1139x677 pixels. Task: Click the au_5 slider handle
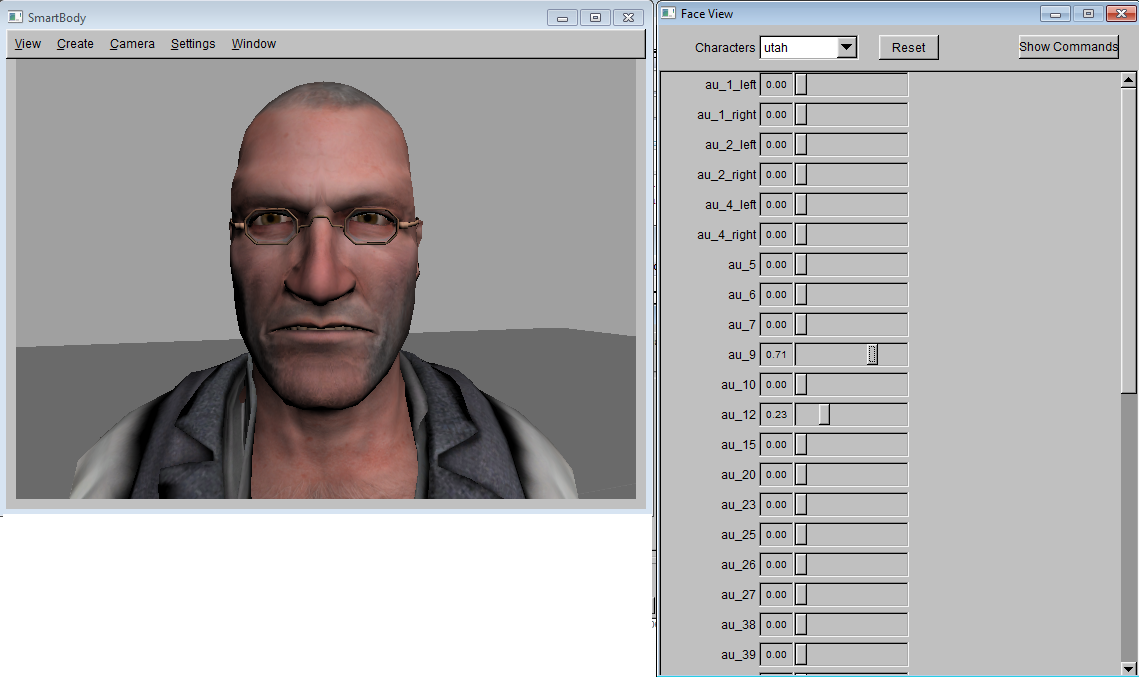tap(801, 264)
